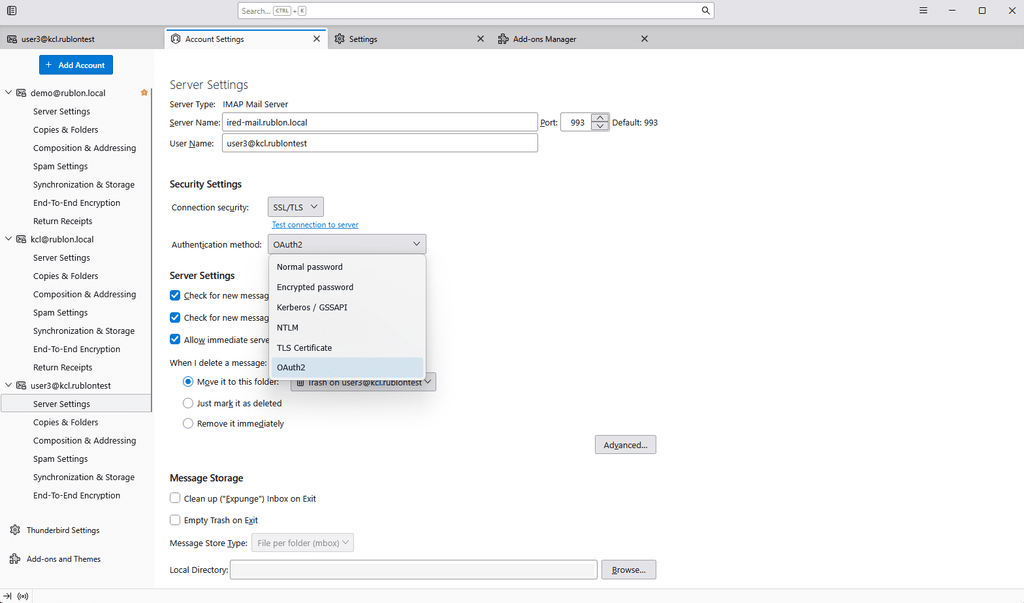Increase the port number with up arrow
Image resolution: width=1024 pixels, height=603 pixels.
[600, 118]
